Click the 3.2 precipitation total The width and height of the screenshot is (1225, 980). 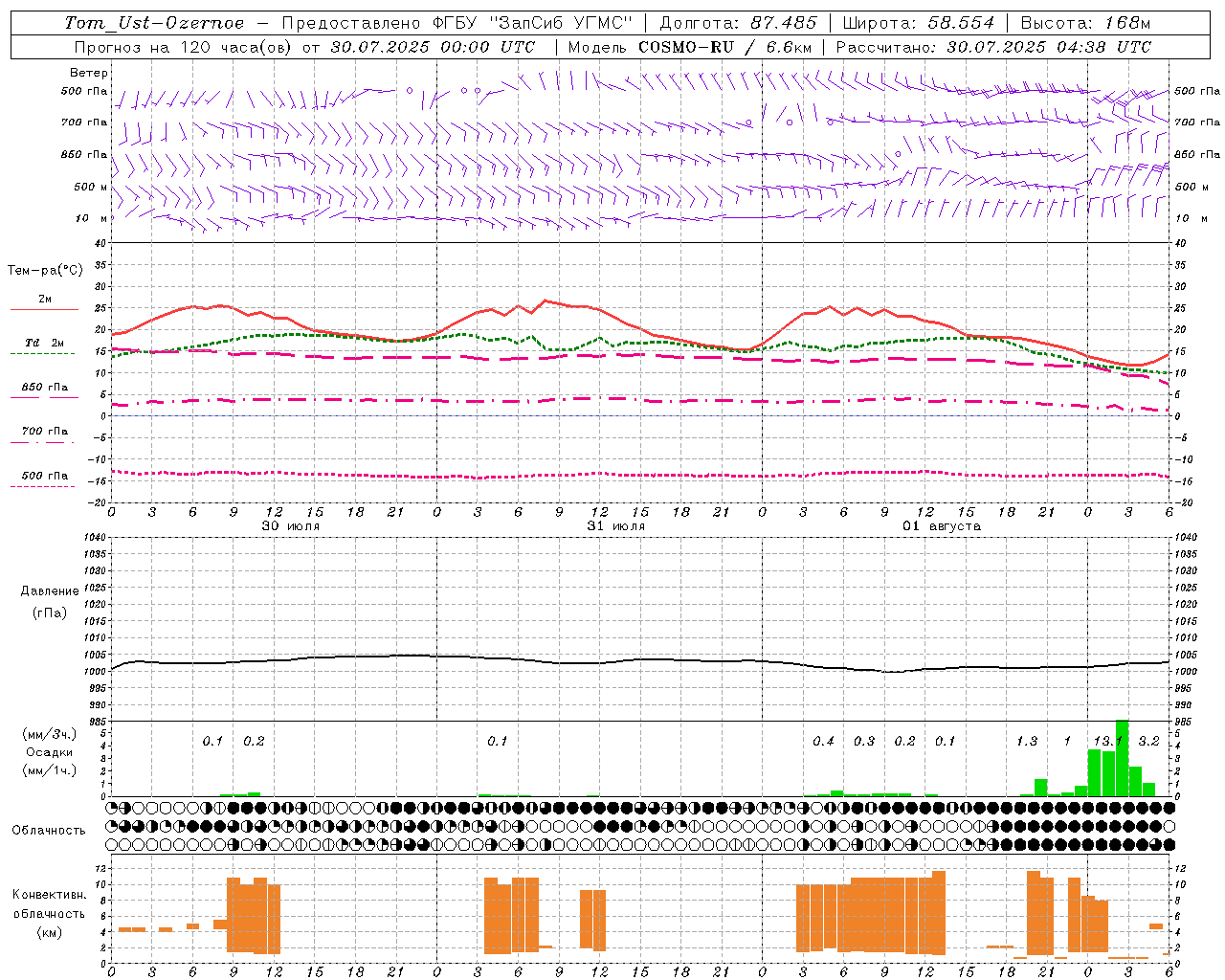click(x=1148, y=742)
